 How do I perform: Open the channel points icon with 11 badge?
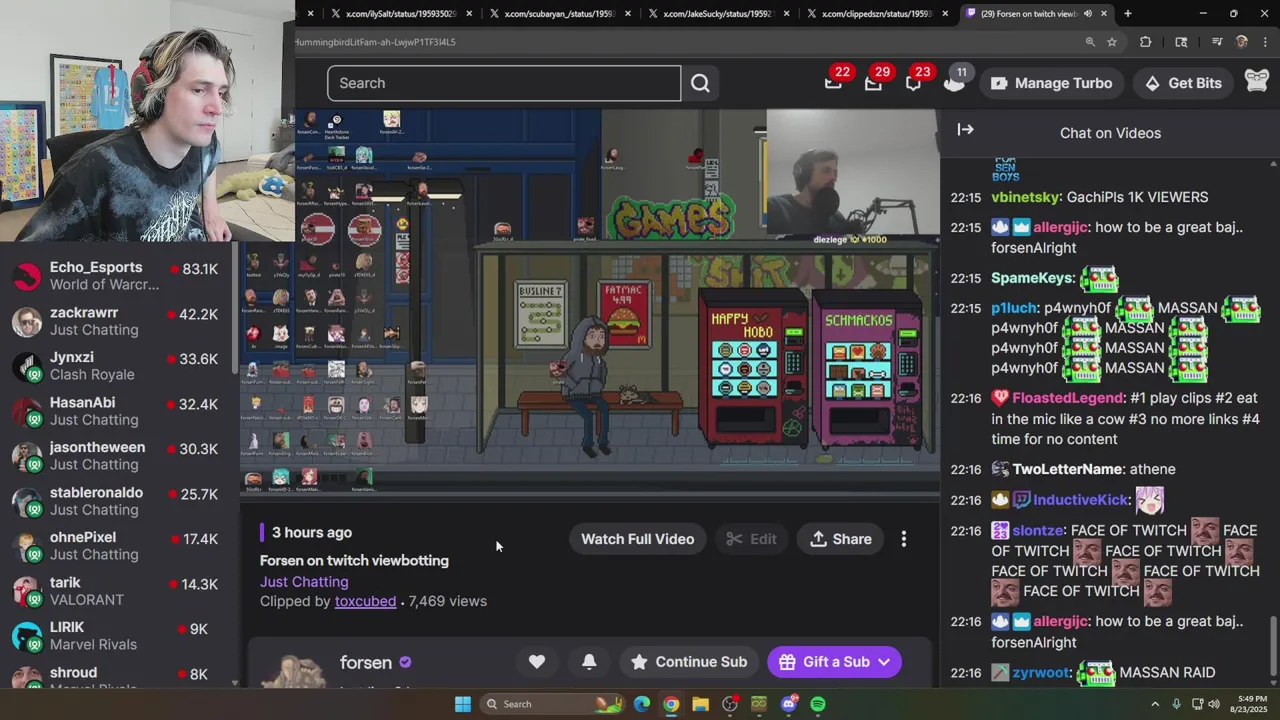coord(954,83)
